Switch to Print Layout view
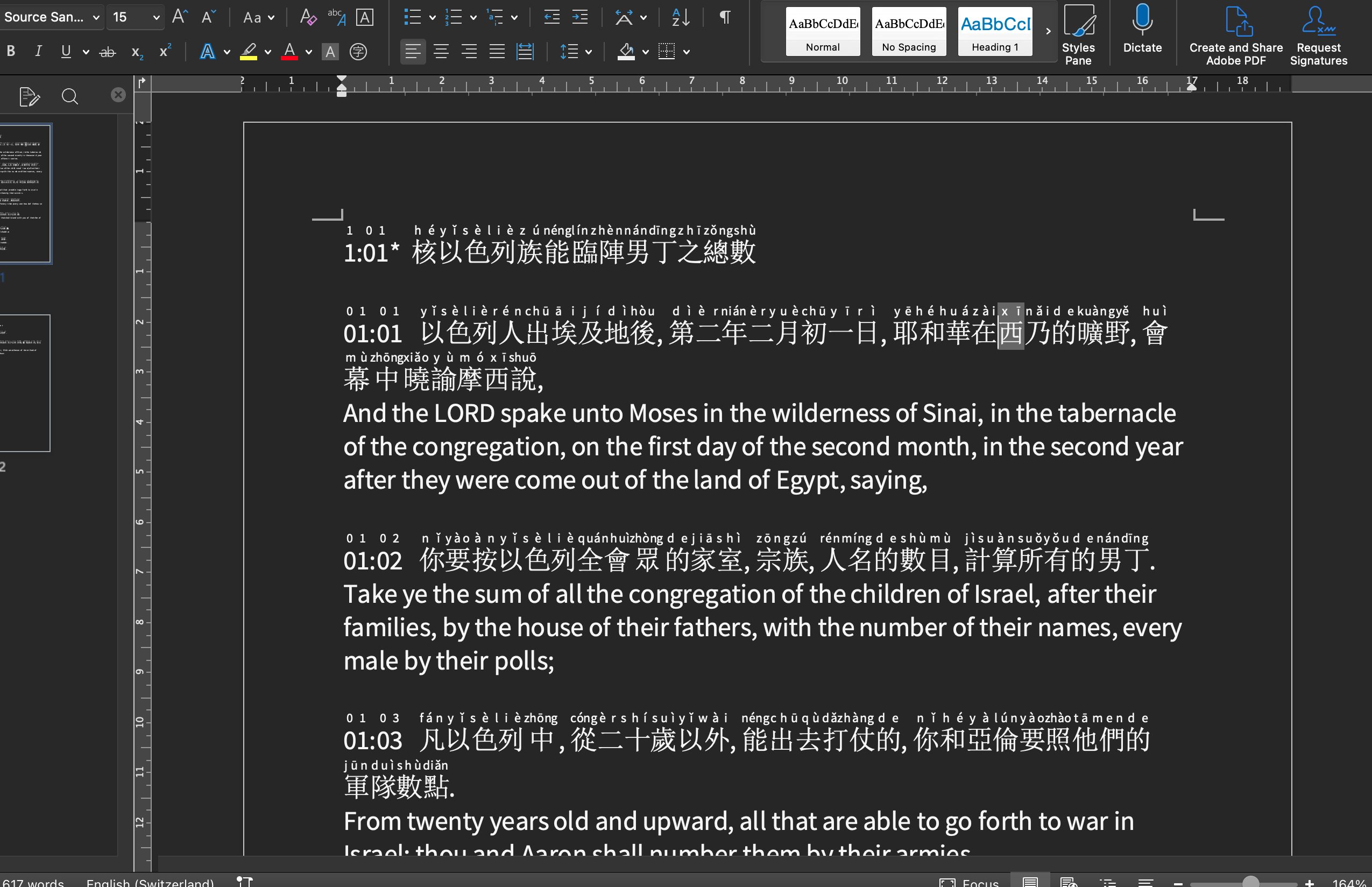Screen dimensions: 1372x887 click(1030, 882)
